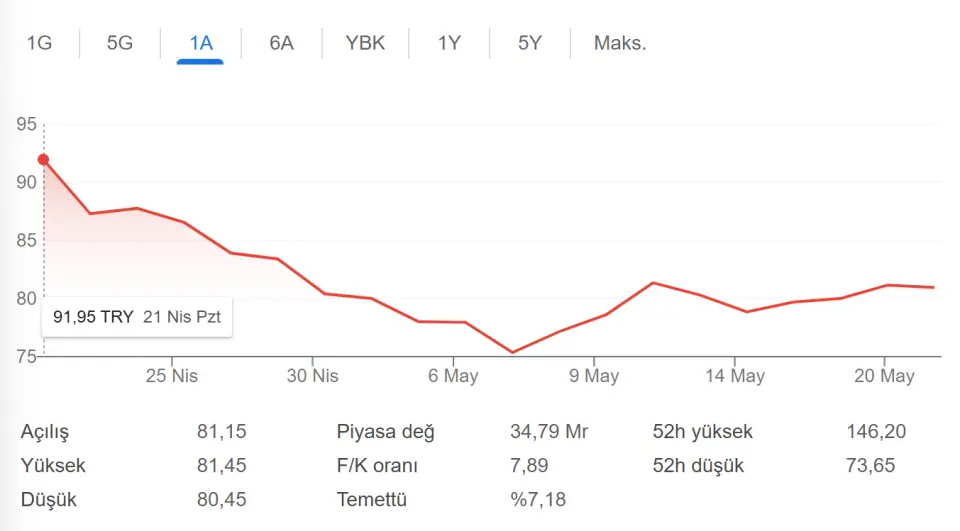Click the 91,95 TRY price tooltip
This screenshot has width=960, height=531.
(x=137, y=317)
